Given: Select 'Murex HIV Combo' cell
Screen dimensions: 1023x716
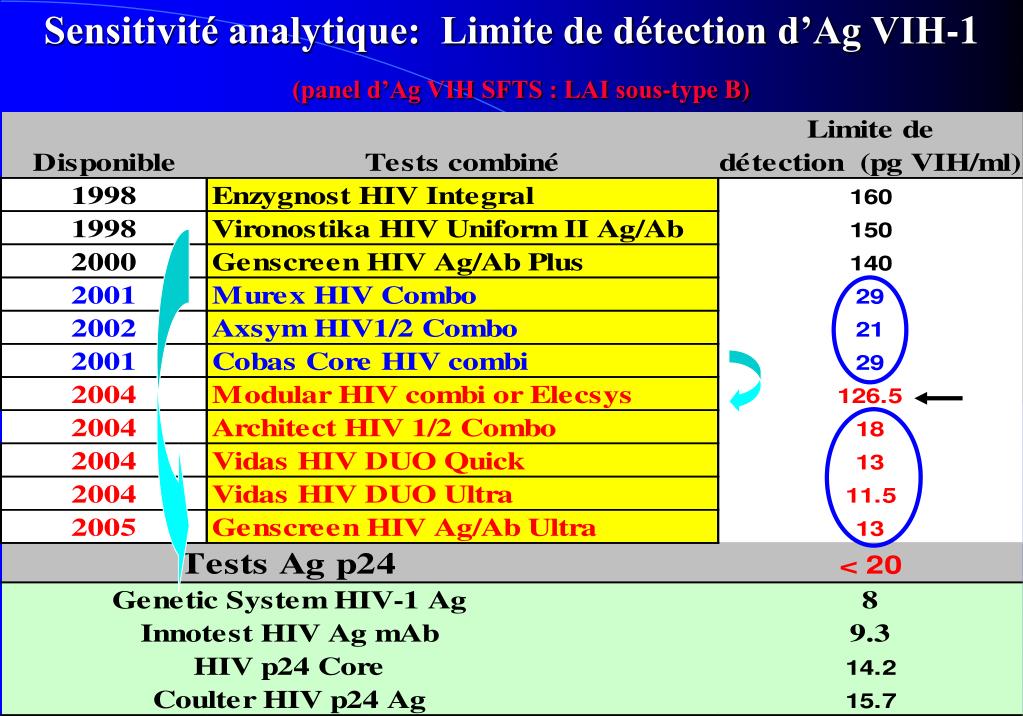Looking at the screenshot, I should coord(463,295).
